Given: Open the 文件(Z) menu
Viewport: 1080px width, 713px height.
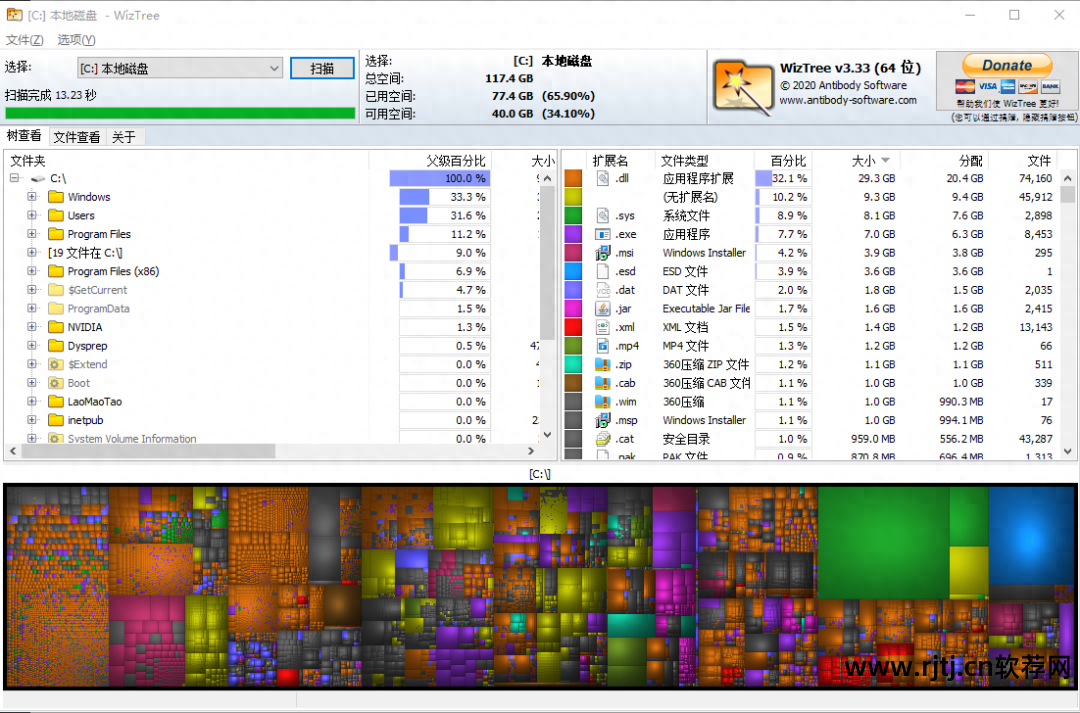Looking at the screenshot, I should [24, 40].
